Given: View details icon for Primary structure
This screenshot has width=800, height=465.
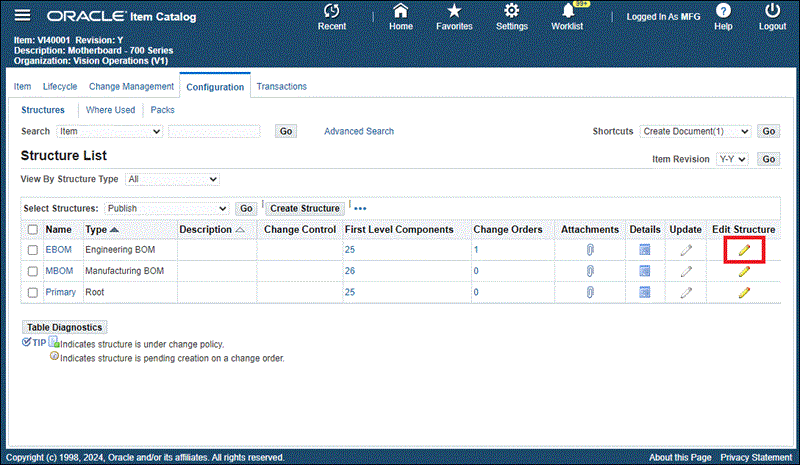Looking at the screenshot, I should 645,292.
